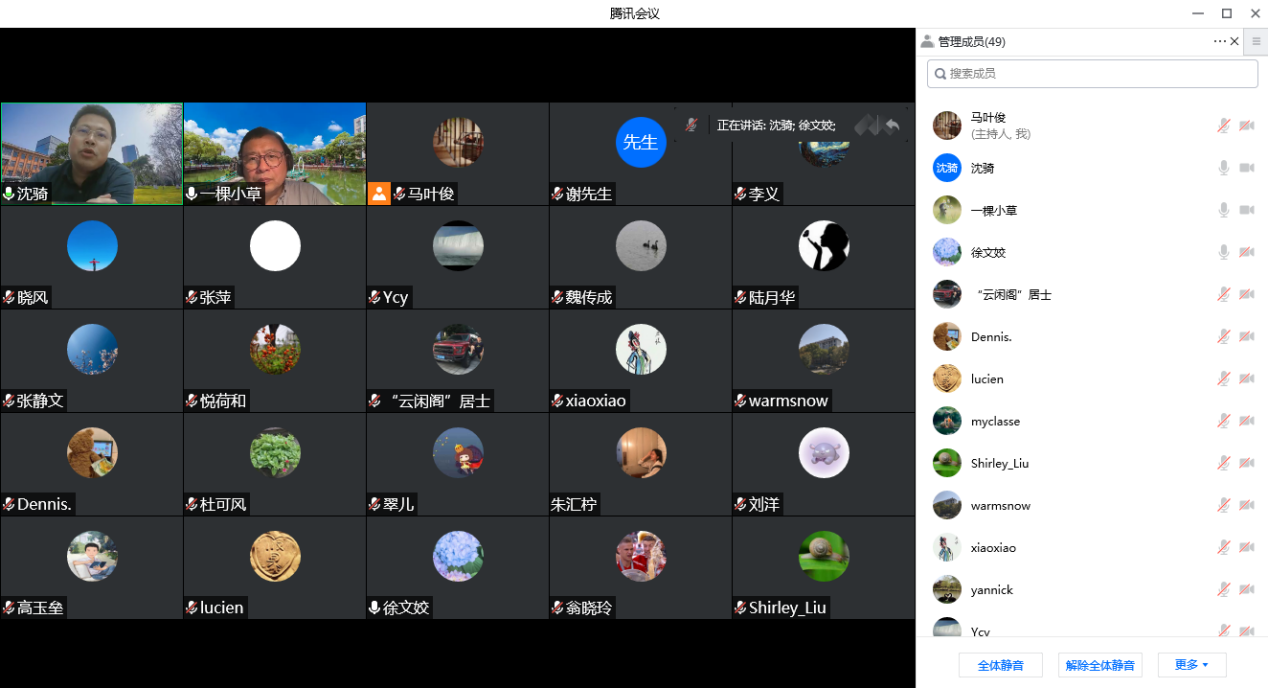Click the 搜索成员 search field
Image resolution: width=1268 pixels, height=688 pixels.
tap(1092, 74)
